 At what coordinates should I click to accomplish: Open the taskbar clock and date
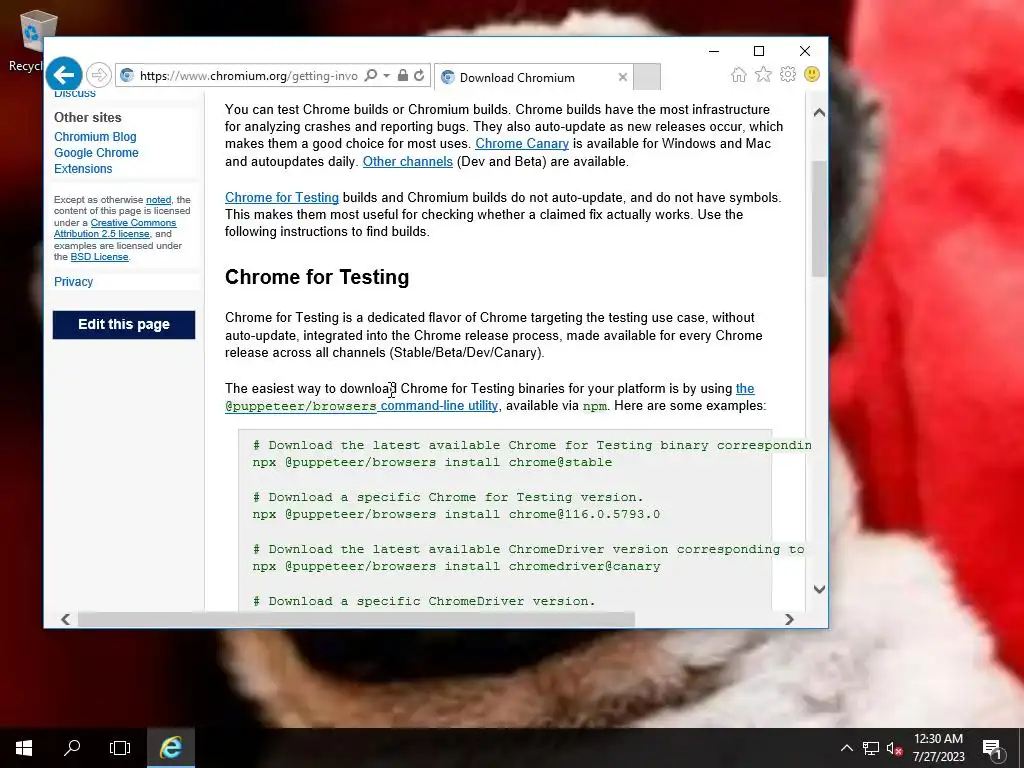point(938,748)
